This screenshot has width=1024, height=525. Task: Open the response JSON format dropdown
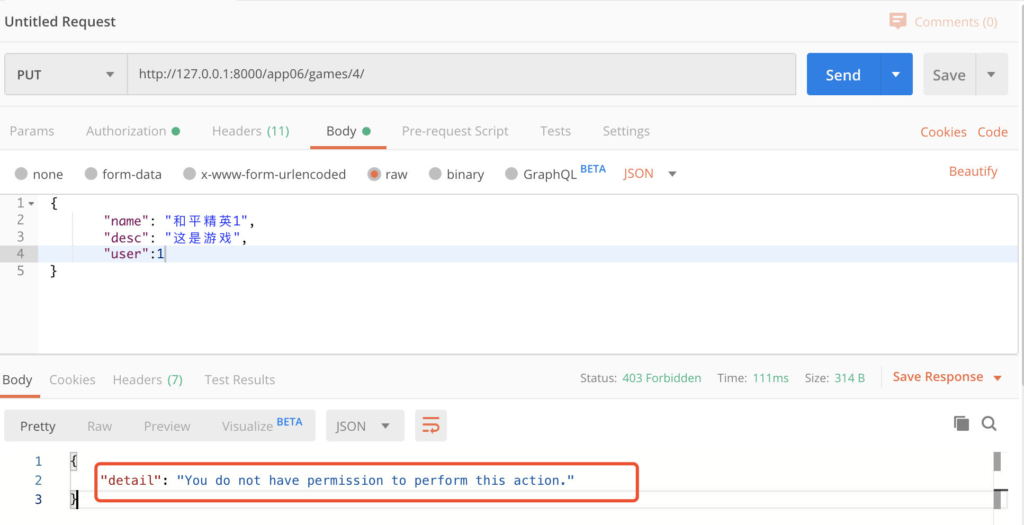pyautogui.click(x=365, y=426)
